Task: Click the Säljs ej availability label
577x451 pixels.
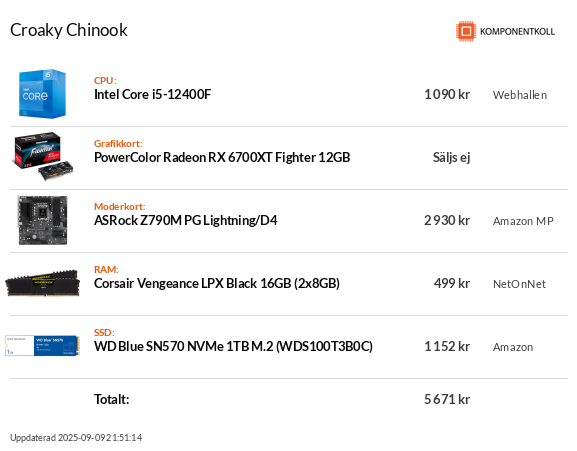Action: pyautogui.click(x=451, y=158)
